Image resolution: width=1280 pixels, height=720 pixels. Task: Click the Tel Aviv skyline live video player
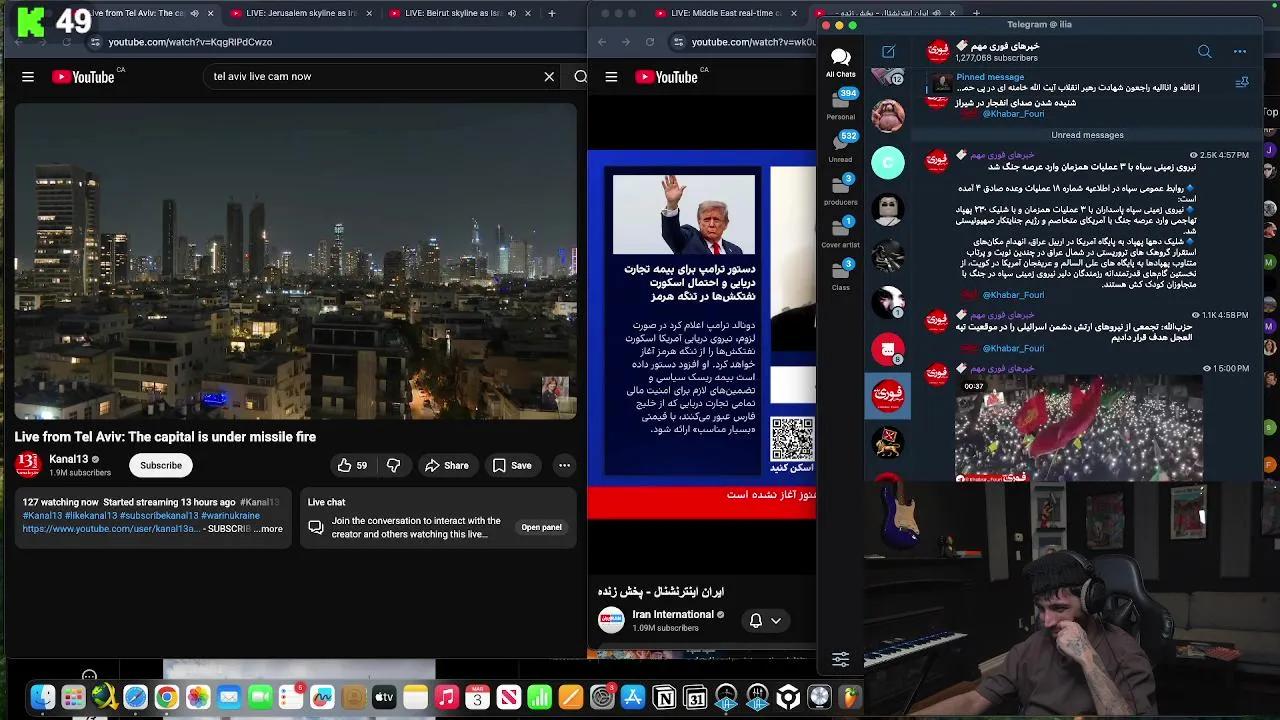click(x=295, y=260)
